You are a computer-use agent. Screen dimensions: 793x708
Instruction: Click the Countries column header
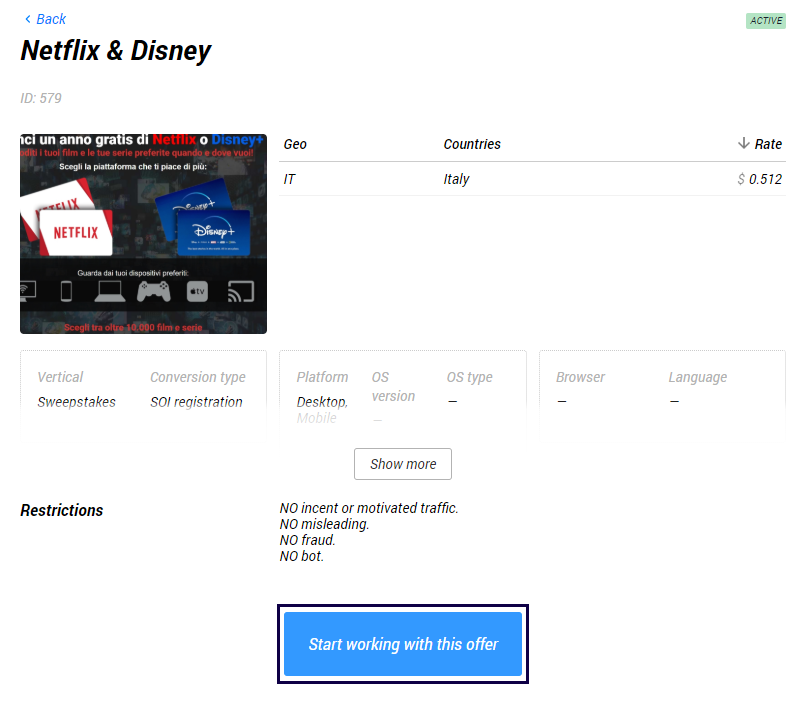click(x=472, y=144)
